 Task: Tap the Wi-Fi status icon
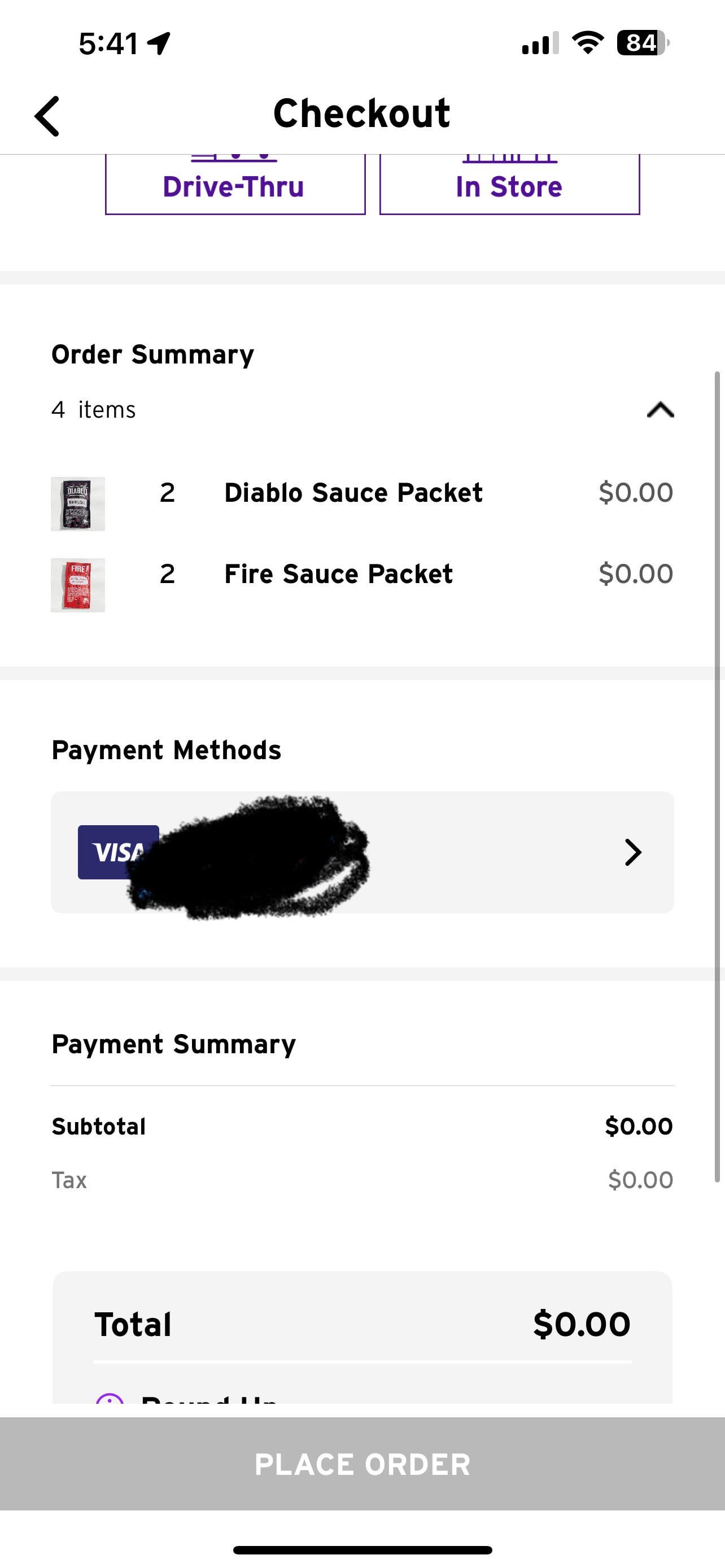[587, 43]
